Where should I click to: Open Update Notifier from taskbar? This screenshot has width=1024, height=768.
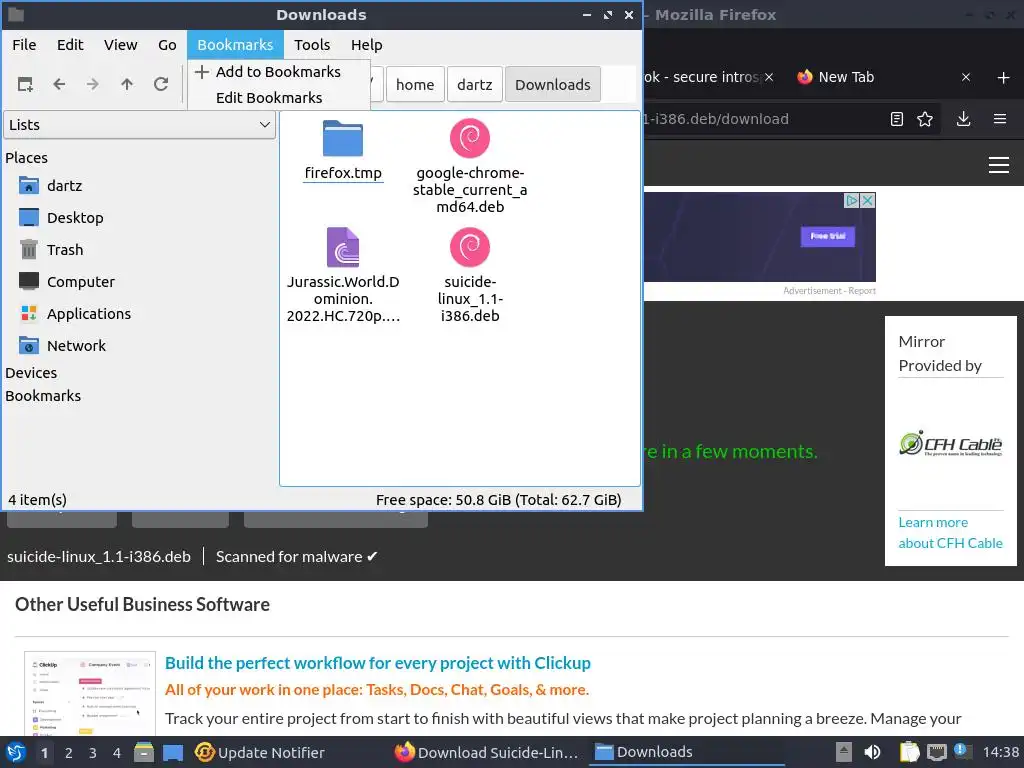(259, 752)
